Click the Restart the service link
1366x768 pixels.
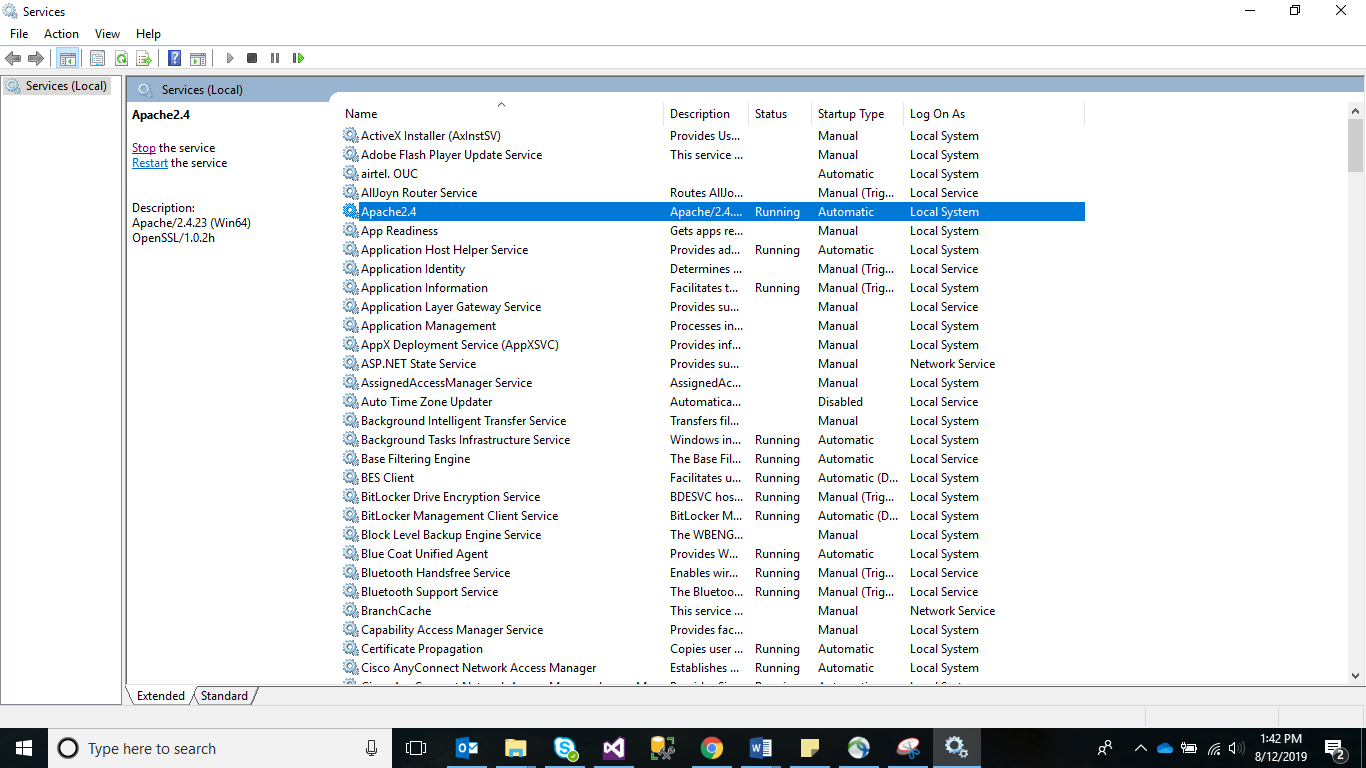click(x=150, y=163)
